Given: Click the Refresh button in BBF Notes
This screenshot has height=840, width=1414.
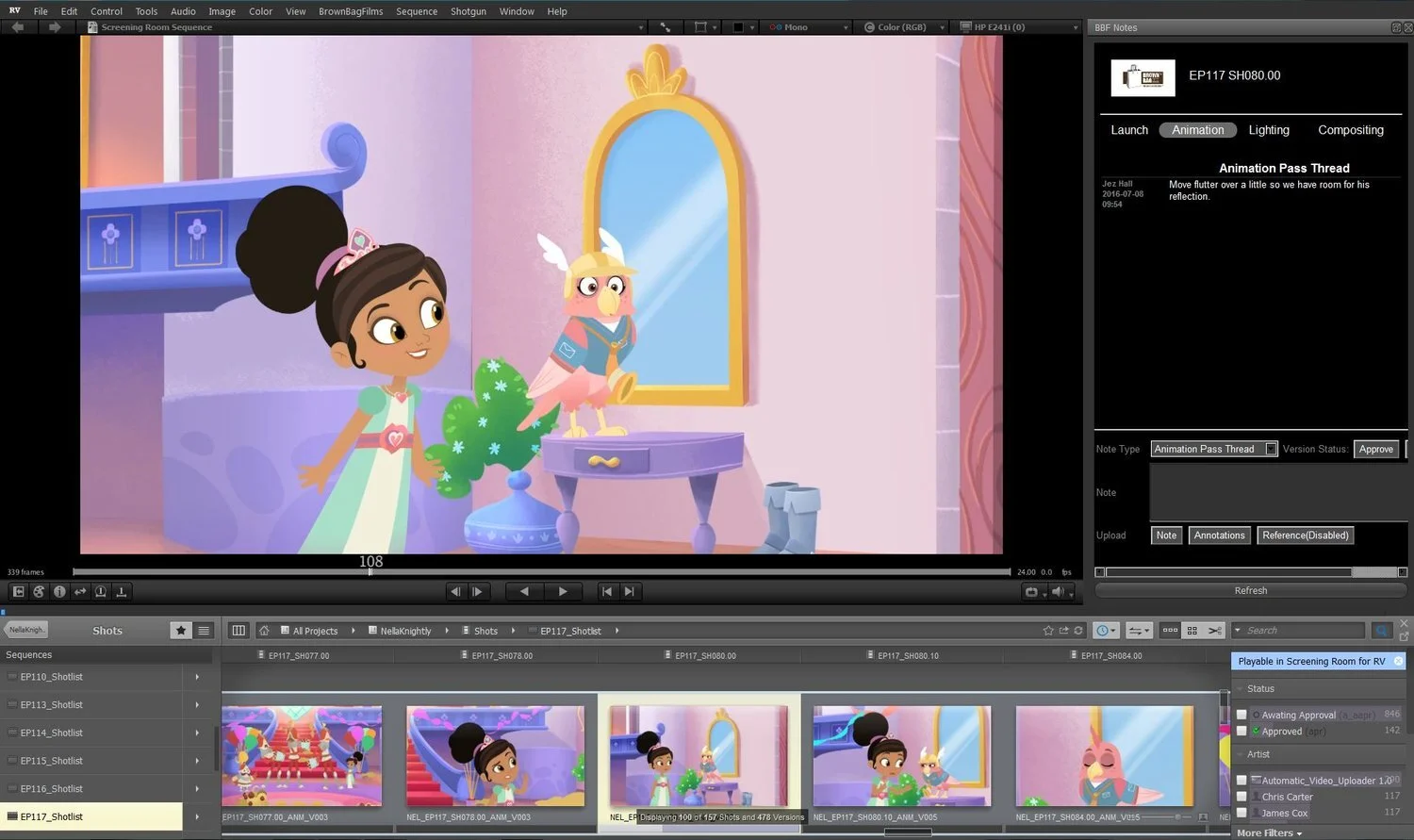Looking at the screenshot, I should (x=1251, y=590).
